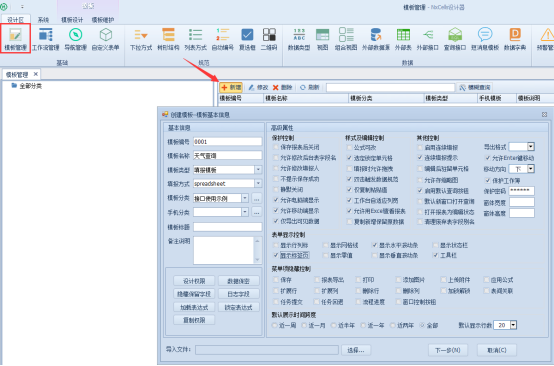Enable 打印 menu hide checkbox
Screen dimensions: 554x366
point(358,280)
